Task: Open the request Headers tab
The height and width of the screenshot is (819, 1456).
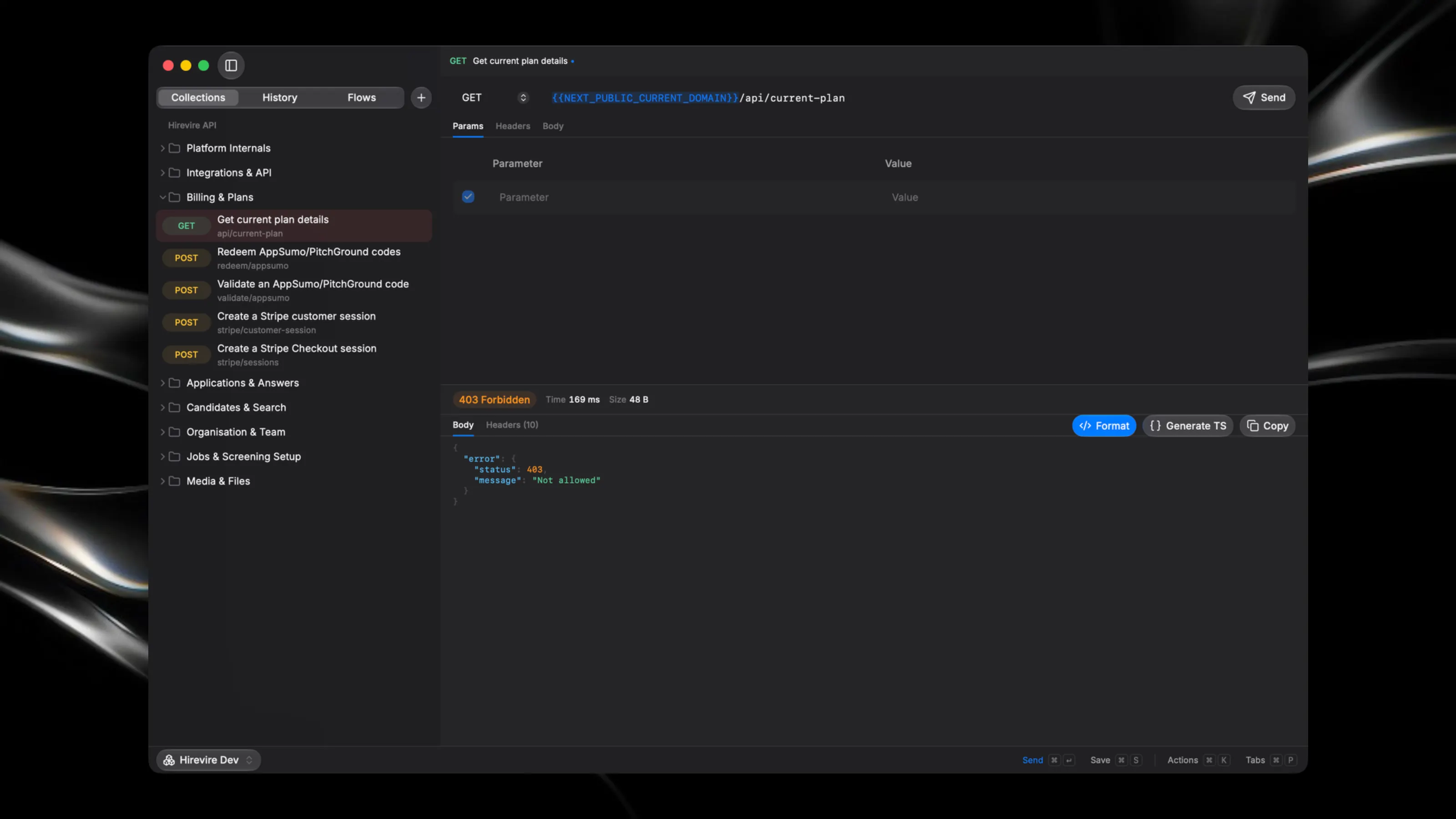Action: [x=513, y=126]
